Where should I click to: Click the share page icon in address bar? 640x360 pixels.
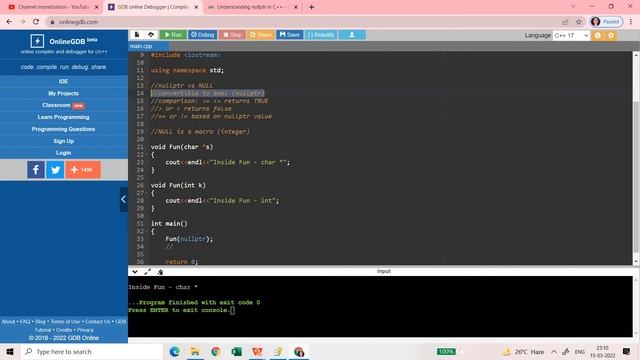coord(565,22)
